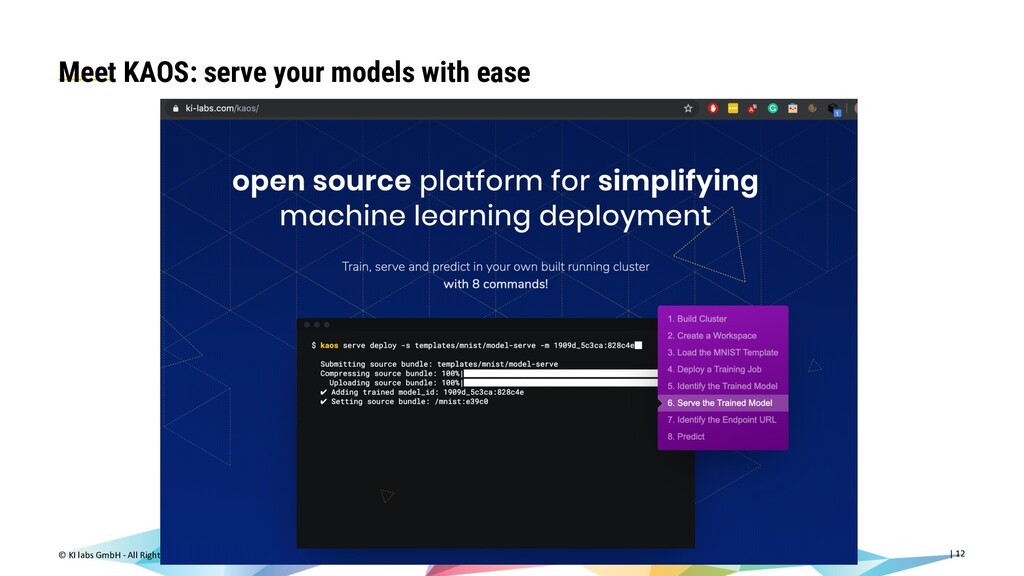This screenshot has width=1024, height=576.
Task: Select step '6. Serve the Trained Model'
Action: pyautogui.click(x=723, y=403)
